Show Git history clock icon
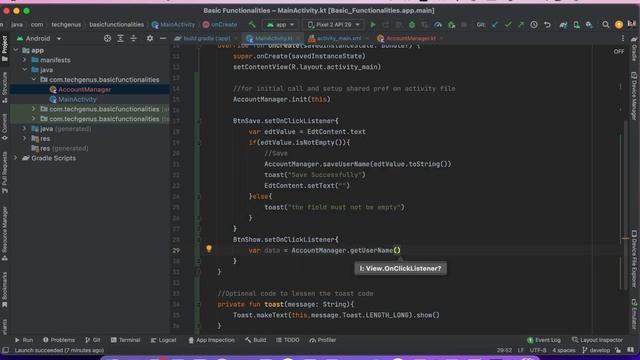 tap(534, 25)
